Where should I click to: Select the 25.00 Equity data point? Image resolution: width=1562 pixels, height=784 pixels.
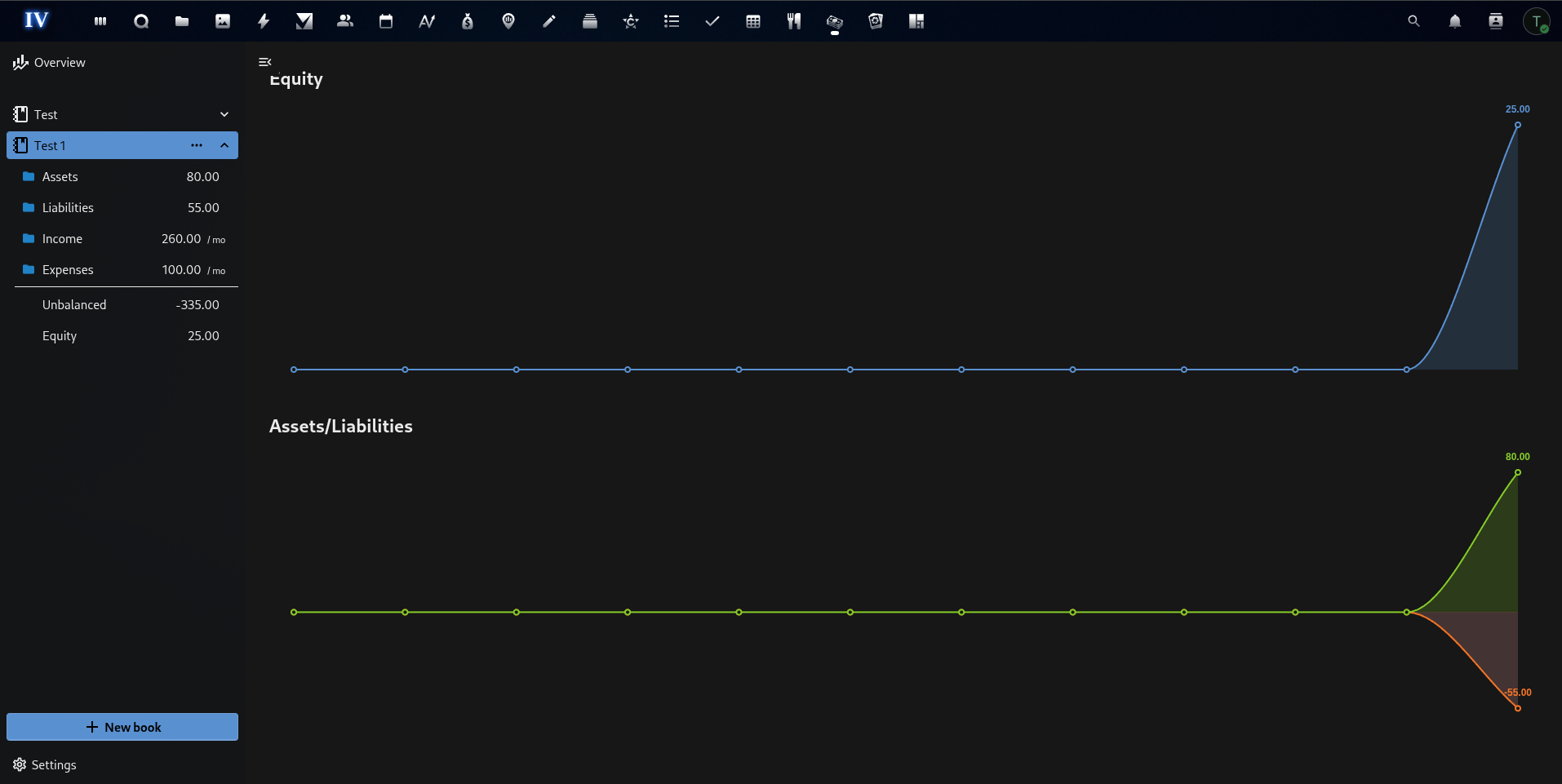1518,125
